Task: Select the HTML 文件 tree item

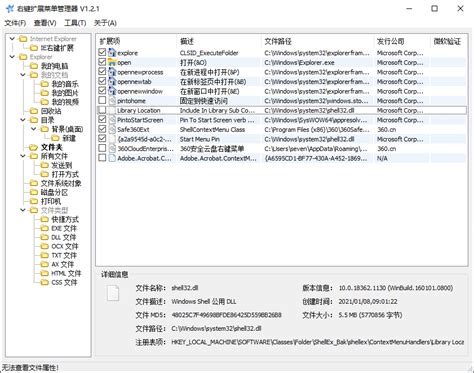Action: [66, 273]
